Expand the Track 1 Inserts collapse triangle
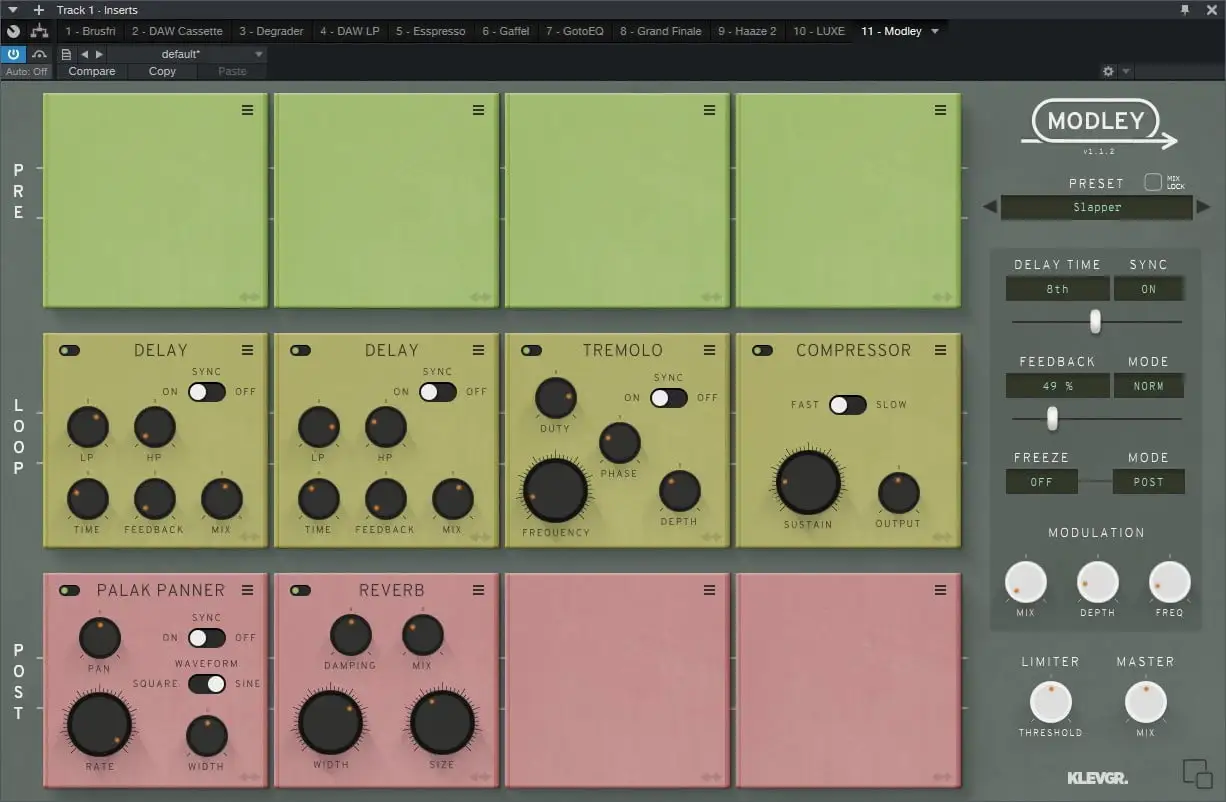The height and width of the screenshot is (802, 1226). coord(12,9)
